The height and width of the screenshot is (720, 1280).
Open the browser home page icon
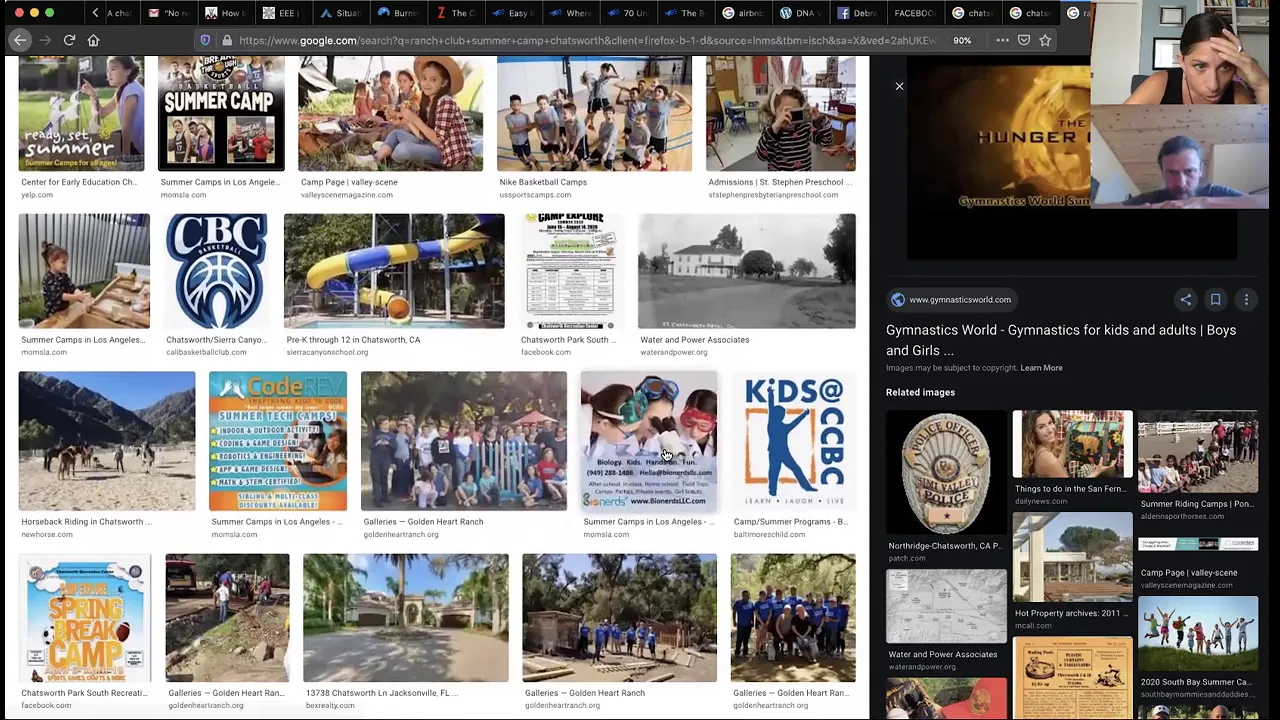click(x=93, y=40)
